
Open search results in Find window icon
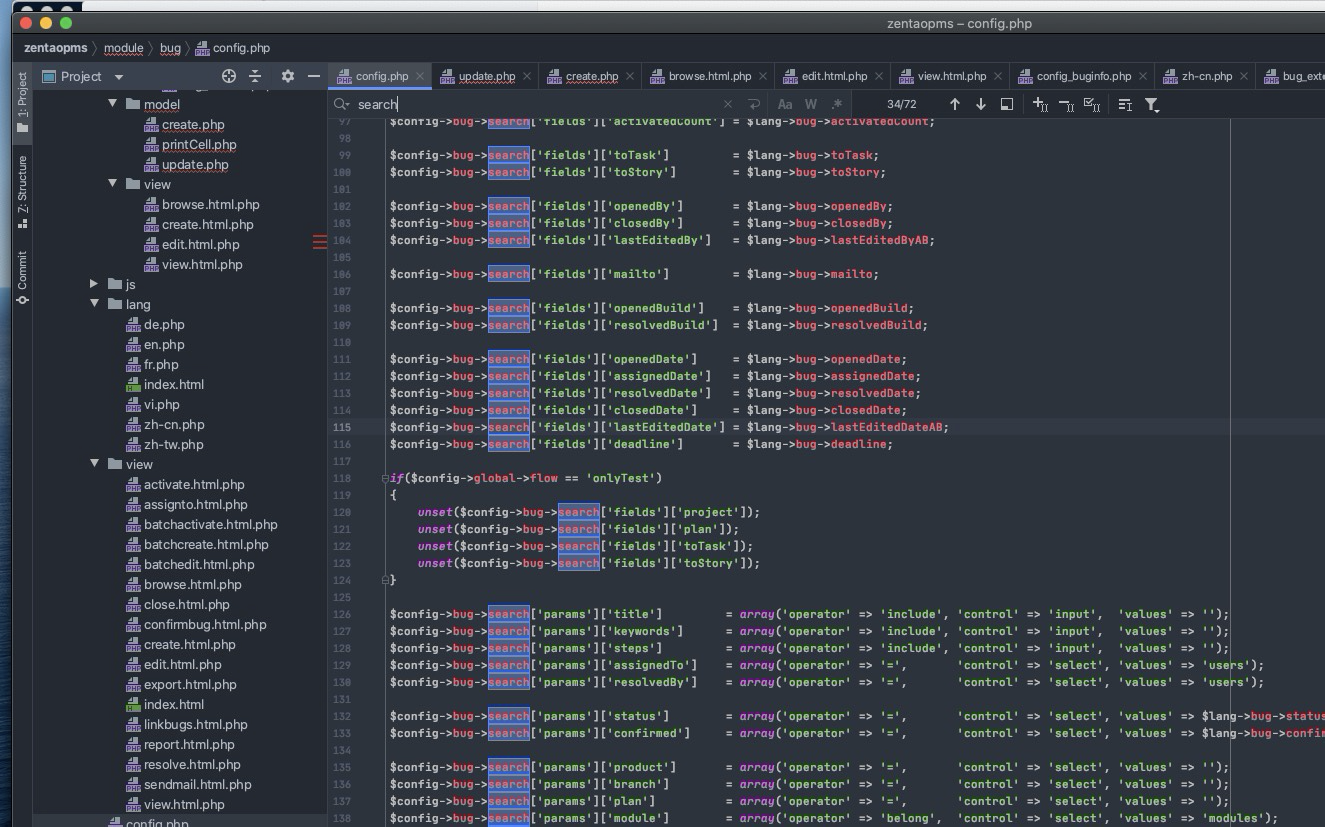pyautogui.click(x=1007, y=104)
